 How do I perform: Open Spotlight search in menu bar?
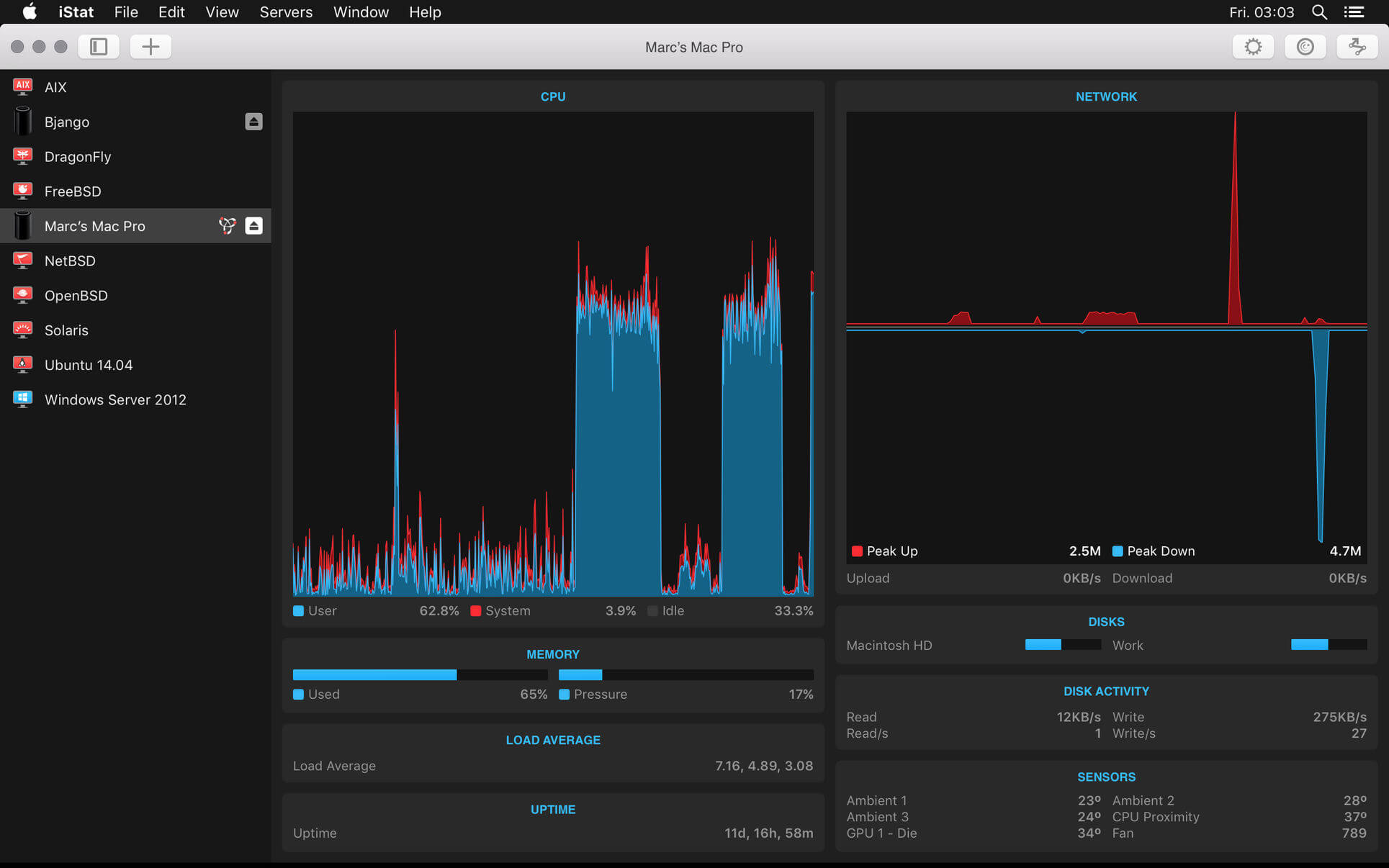pyautogui.click(x=1319, y=12)
